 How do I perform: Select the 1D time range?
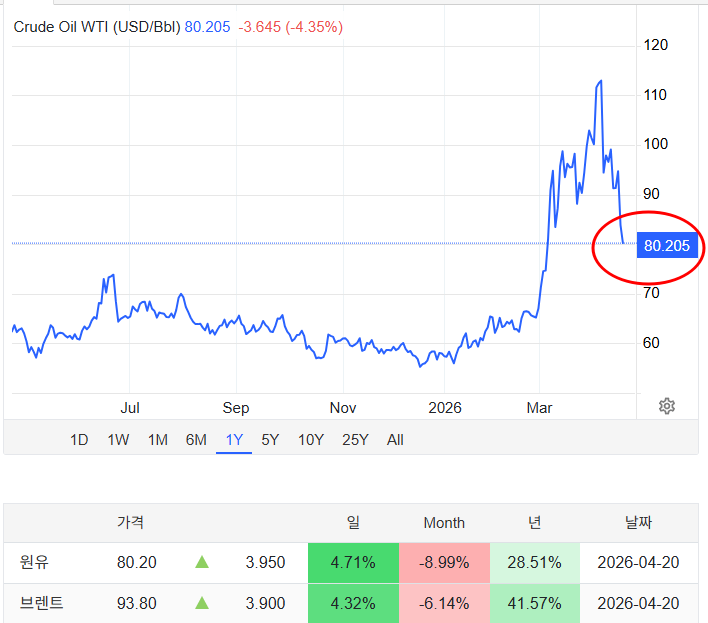point(79,440)
